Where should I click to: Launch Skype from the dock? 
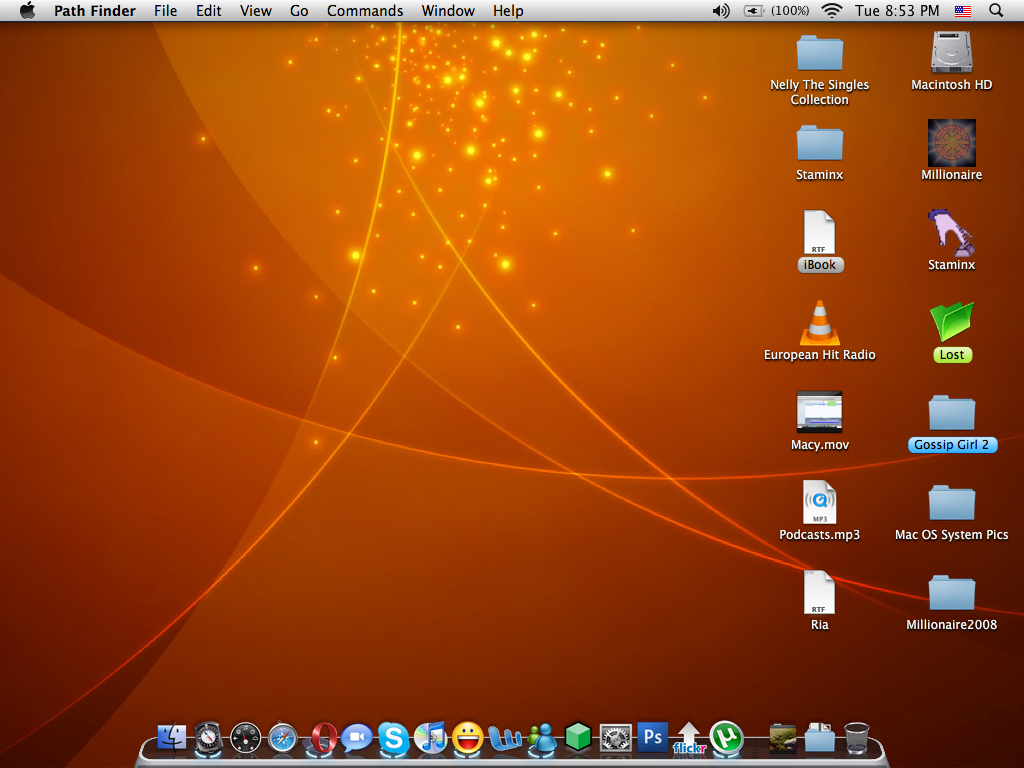(394, 739)
